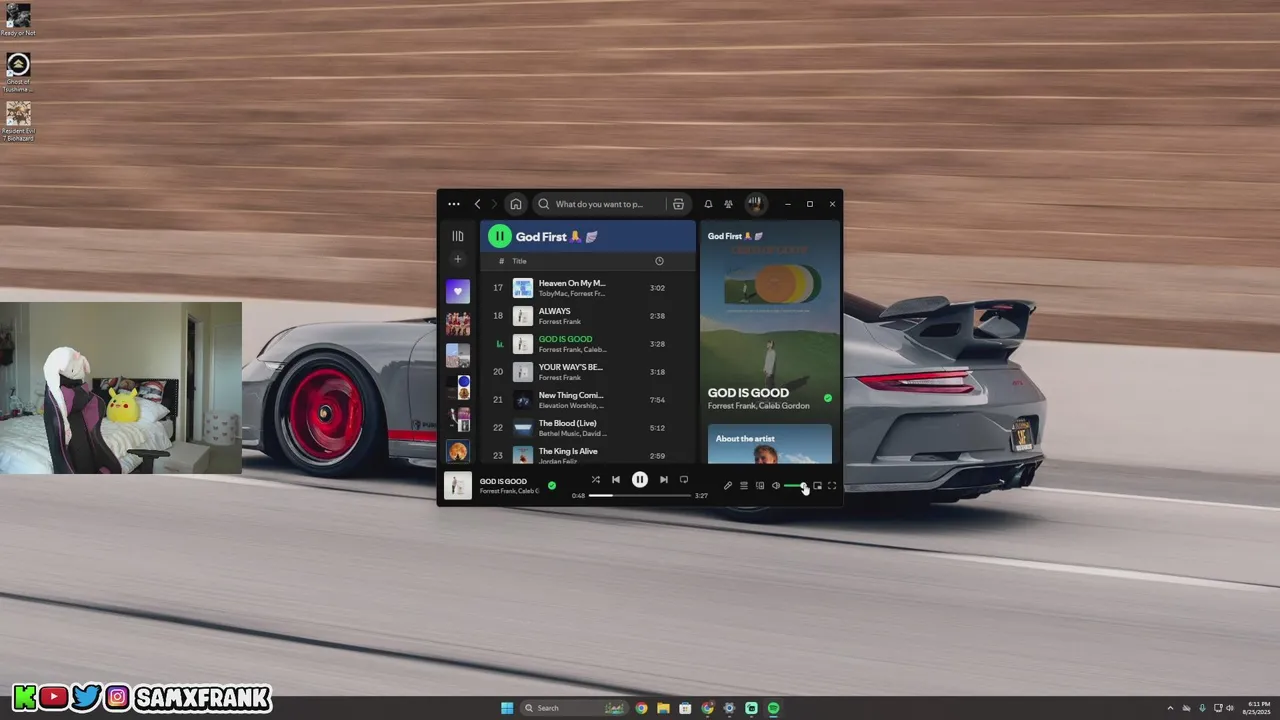Sort by the duration clock column
Viewport: 1280px width, 720px height.
click(659, 261)
